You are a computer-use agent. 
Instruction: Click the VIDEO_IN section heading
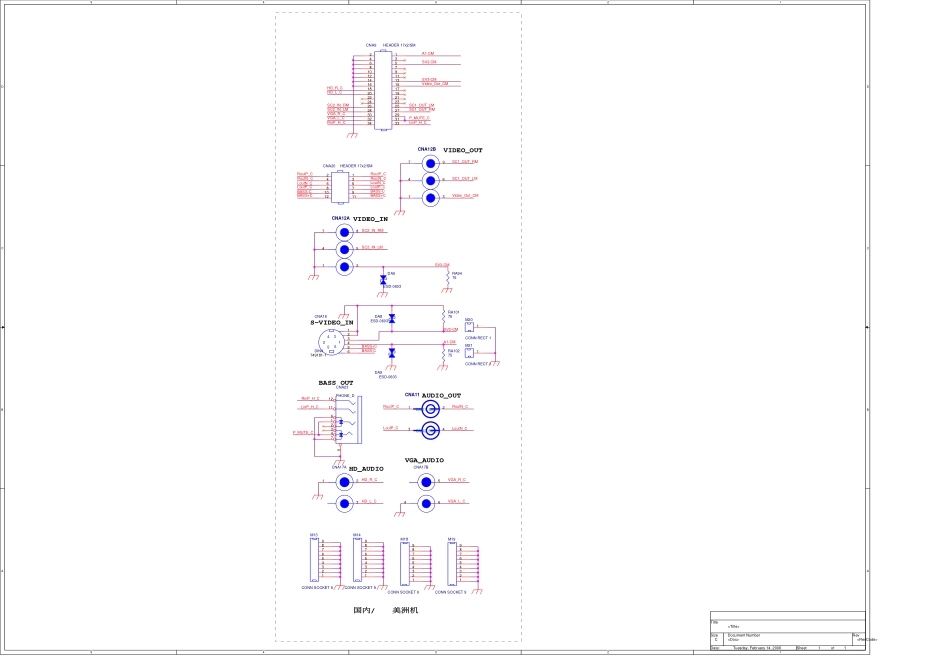[x=370, y=219]
